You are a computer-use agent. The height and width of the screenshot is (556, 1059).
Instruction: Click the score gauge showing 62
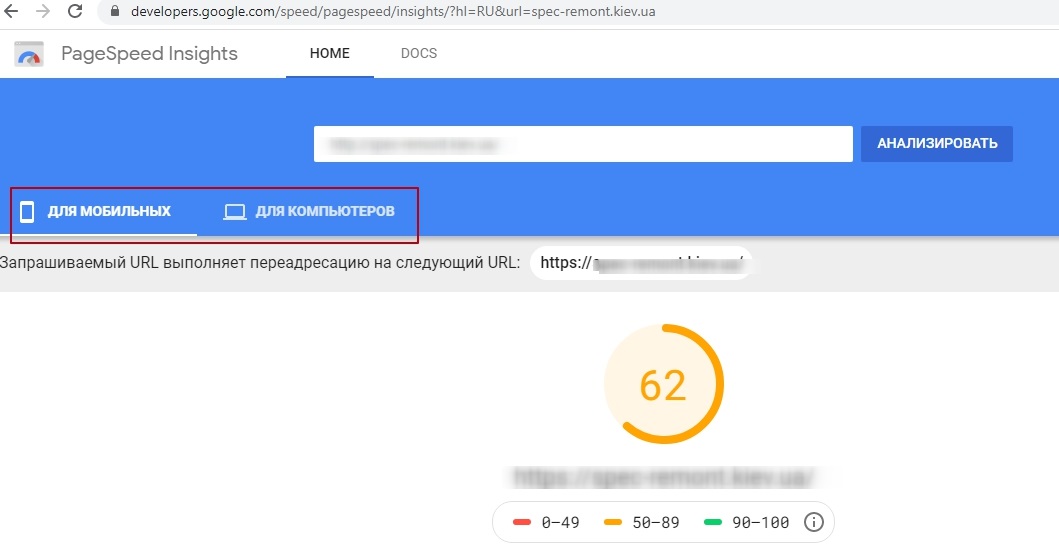(x=663, y=384)
